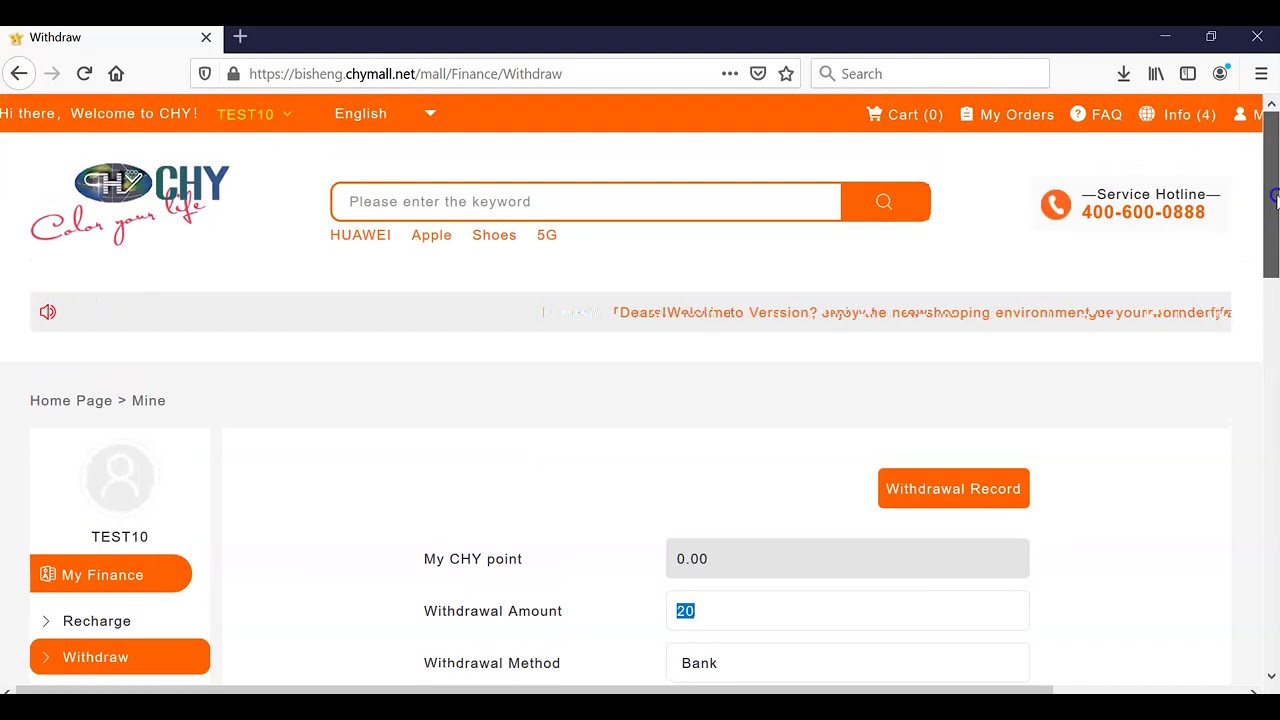Close the Withdraw tab

click(206, 37)
